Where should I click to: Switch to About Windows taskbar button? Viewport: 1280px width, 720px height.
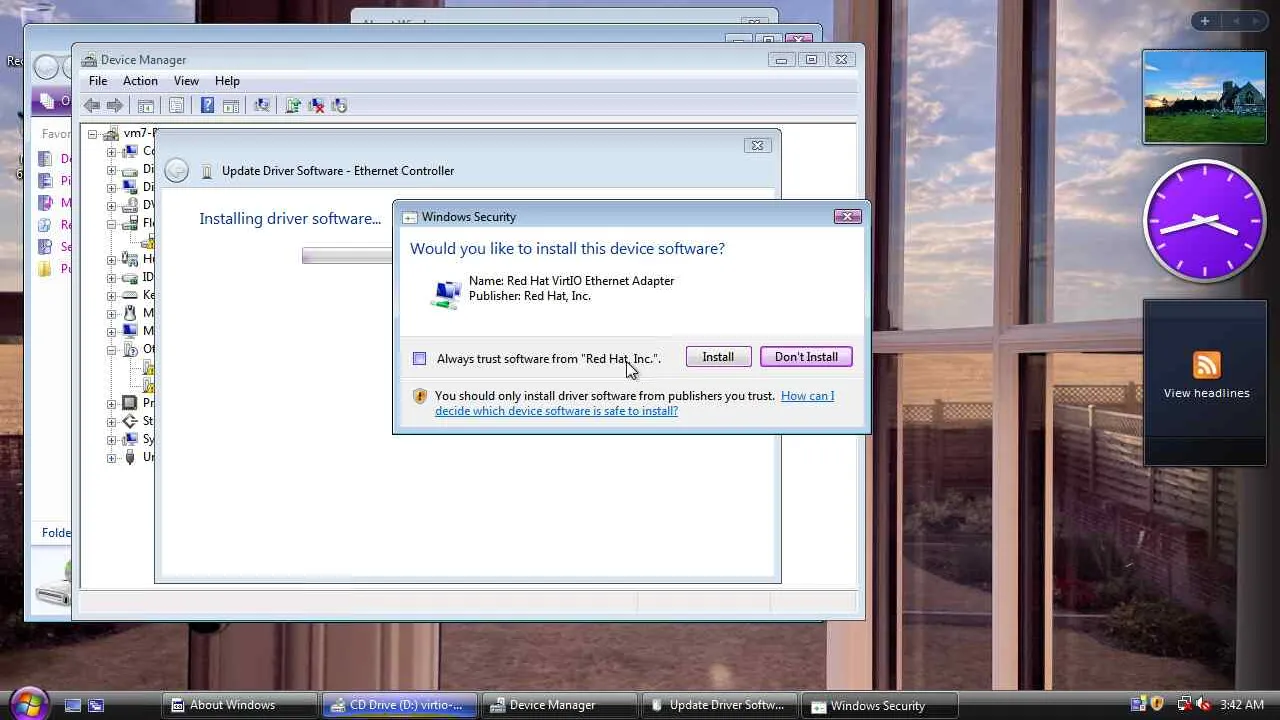240,705
